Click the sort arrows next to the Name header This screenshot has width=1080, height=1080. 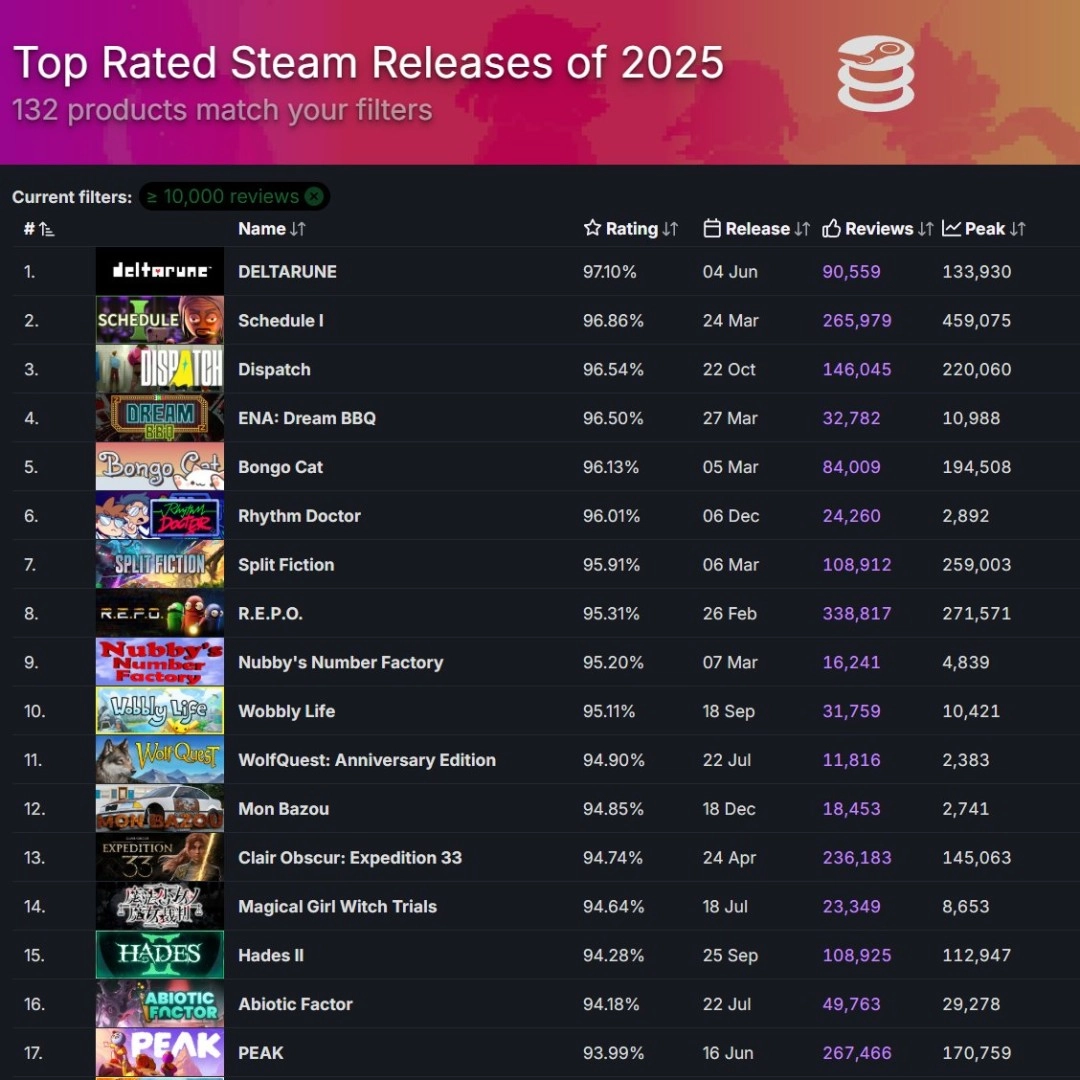tap(299, 228)
